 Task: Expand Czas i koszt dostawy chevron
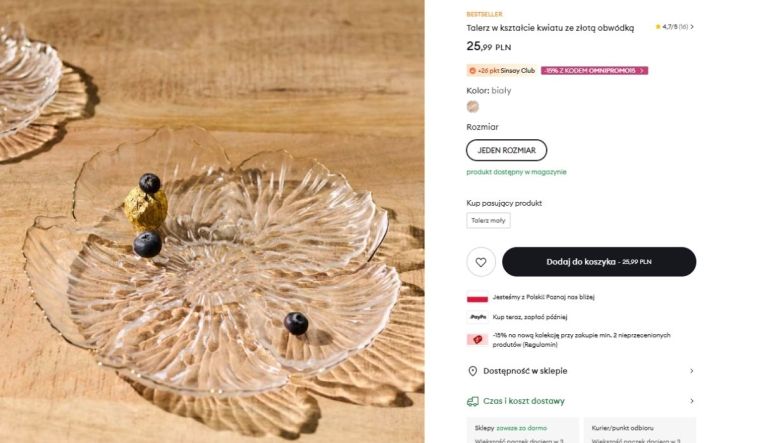pyautogui.click(x=692, y=401)
